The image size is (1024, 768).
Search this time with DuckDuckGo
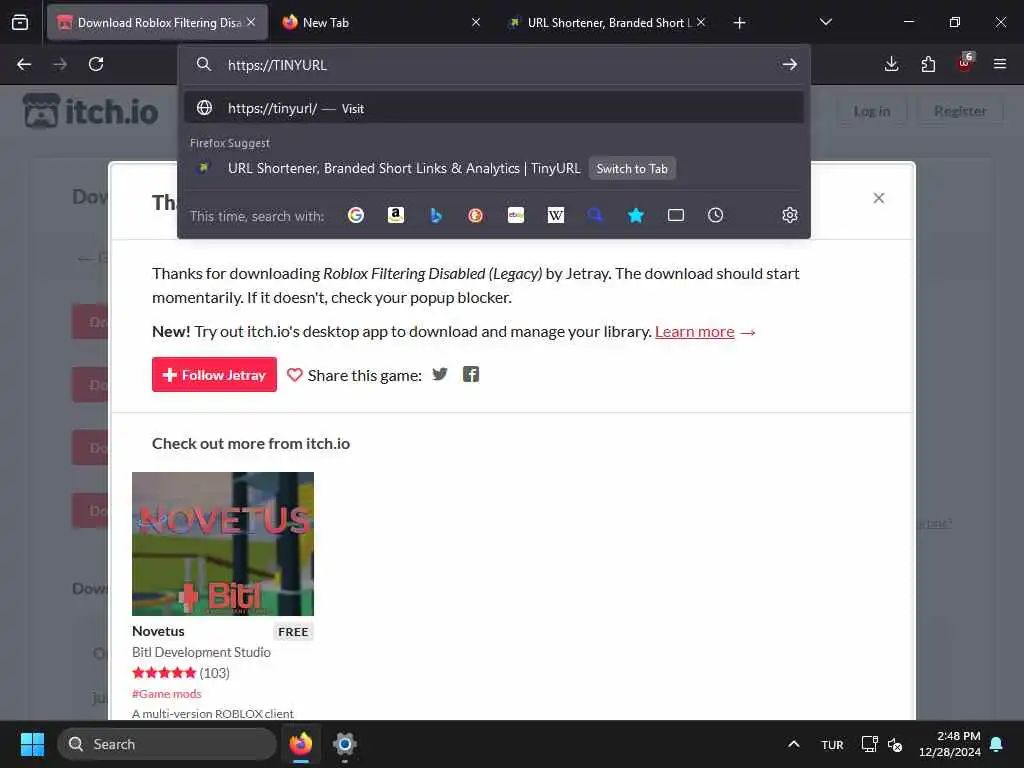pyautogui.click(x=475, y=215)
